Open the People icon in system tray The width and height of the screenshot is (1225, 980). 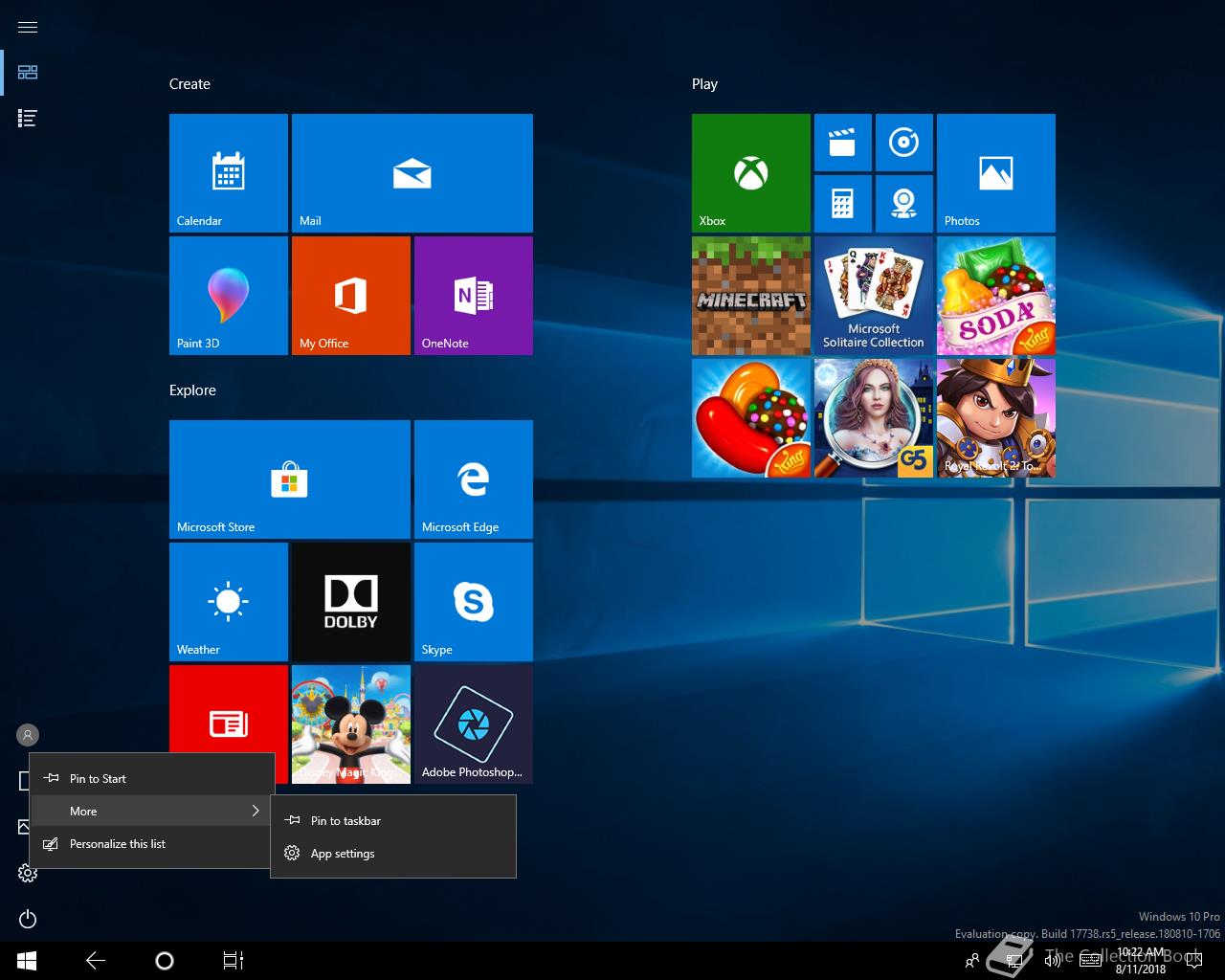coord(972,961)
